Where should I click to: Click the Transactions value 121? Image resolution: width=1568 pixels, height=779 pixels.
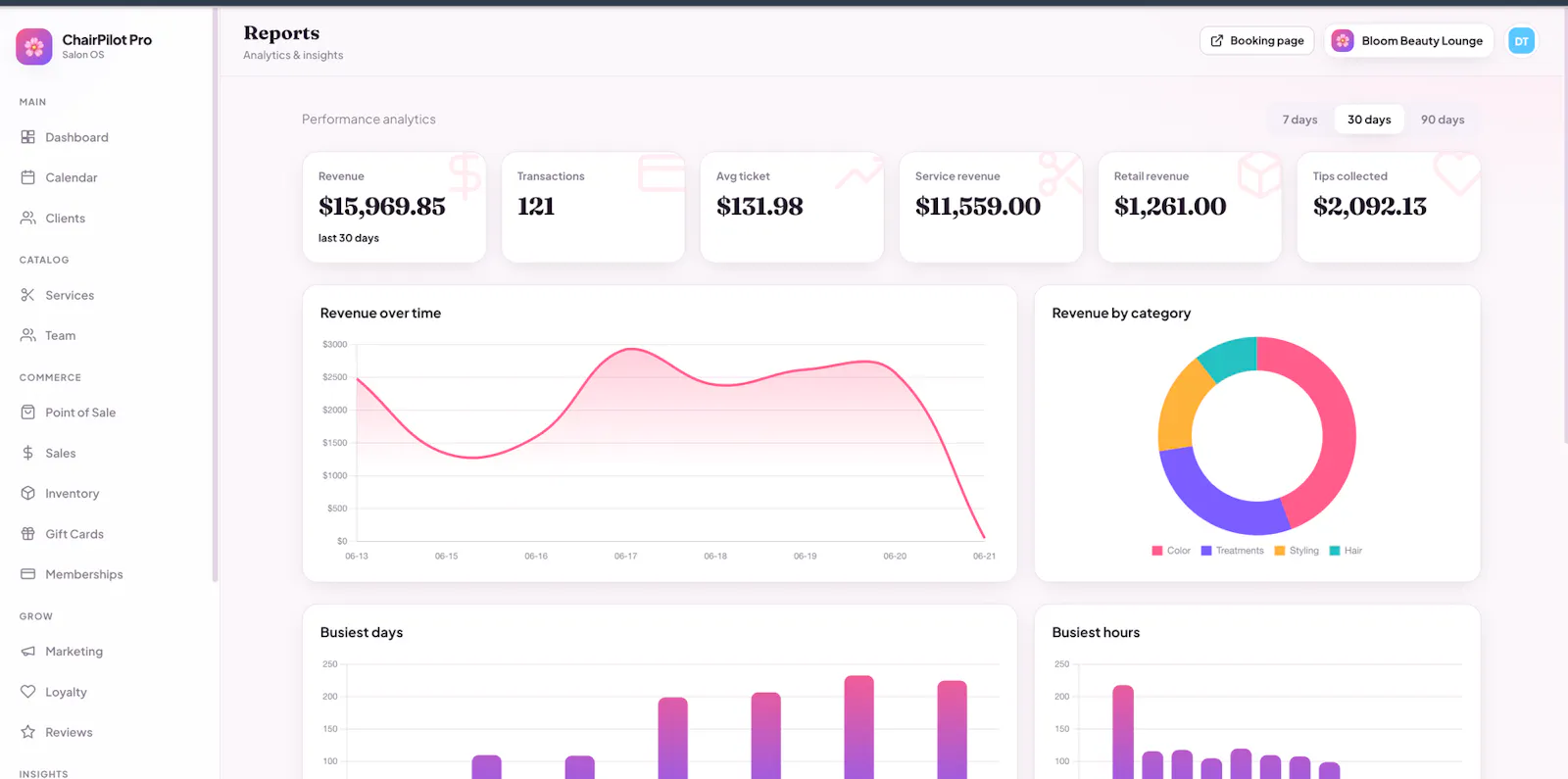(x=536, y=207)
